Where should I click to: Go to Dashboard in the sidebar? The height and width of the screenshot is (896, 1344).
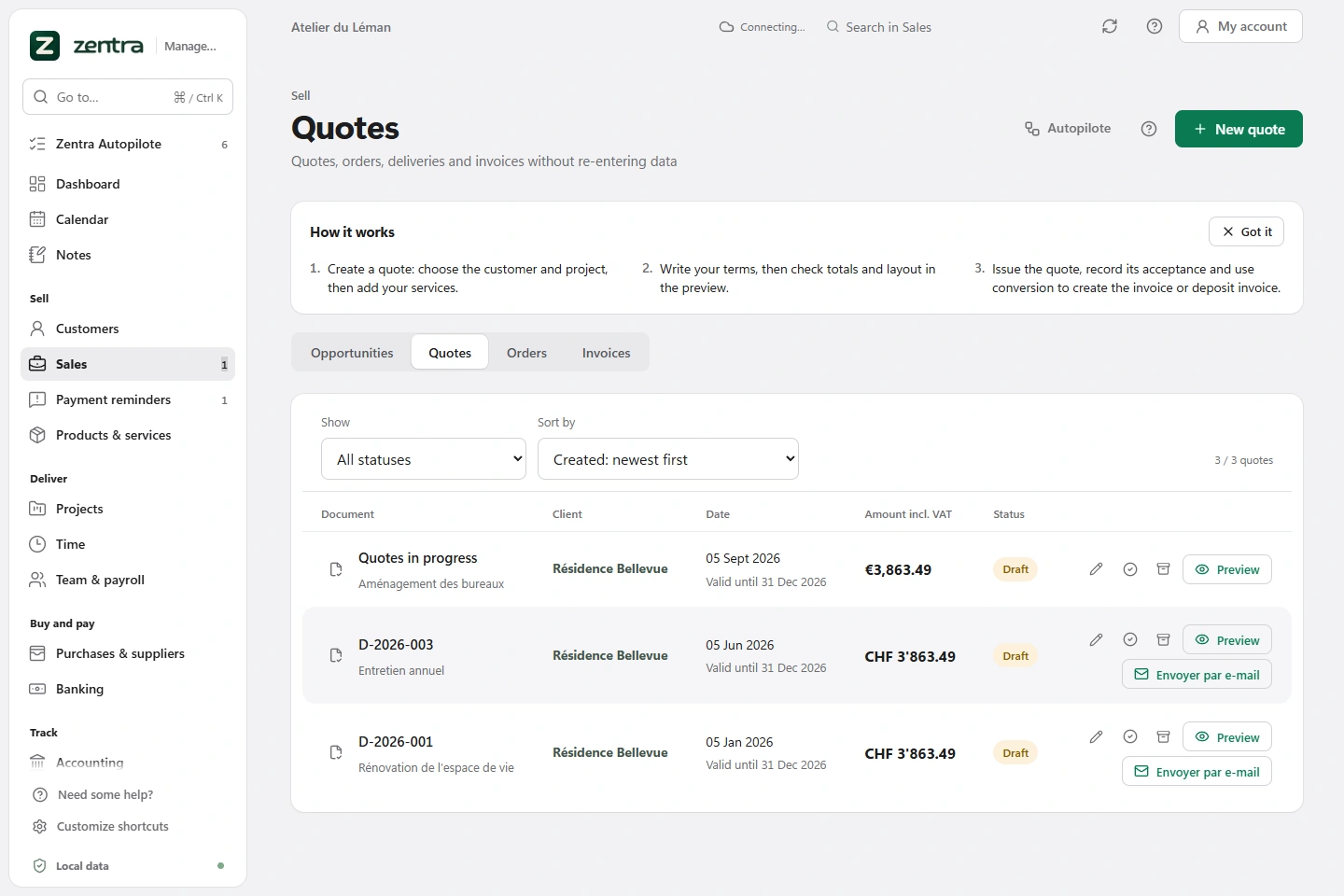[128, 184]
